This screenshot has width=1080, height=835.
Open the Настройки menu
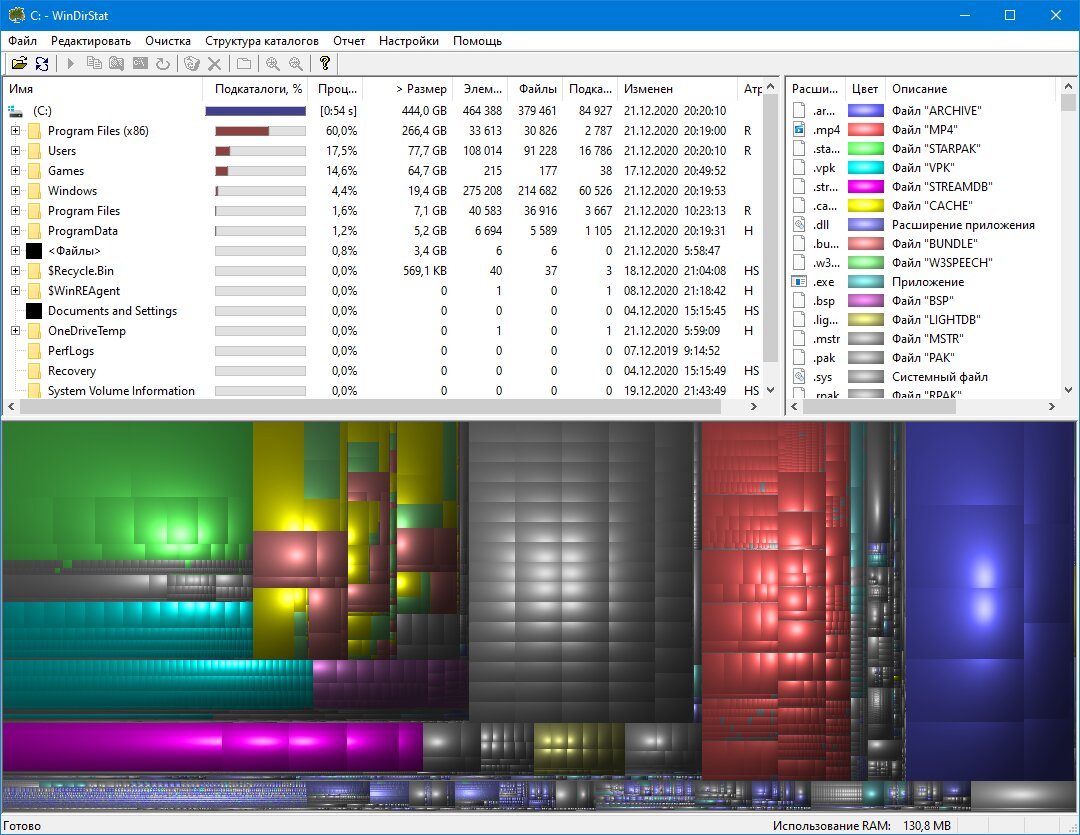click(x=408, y=41)
